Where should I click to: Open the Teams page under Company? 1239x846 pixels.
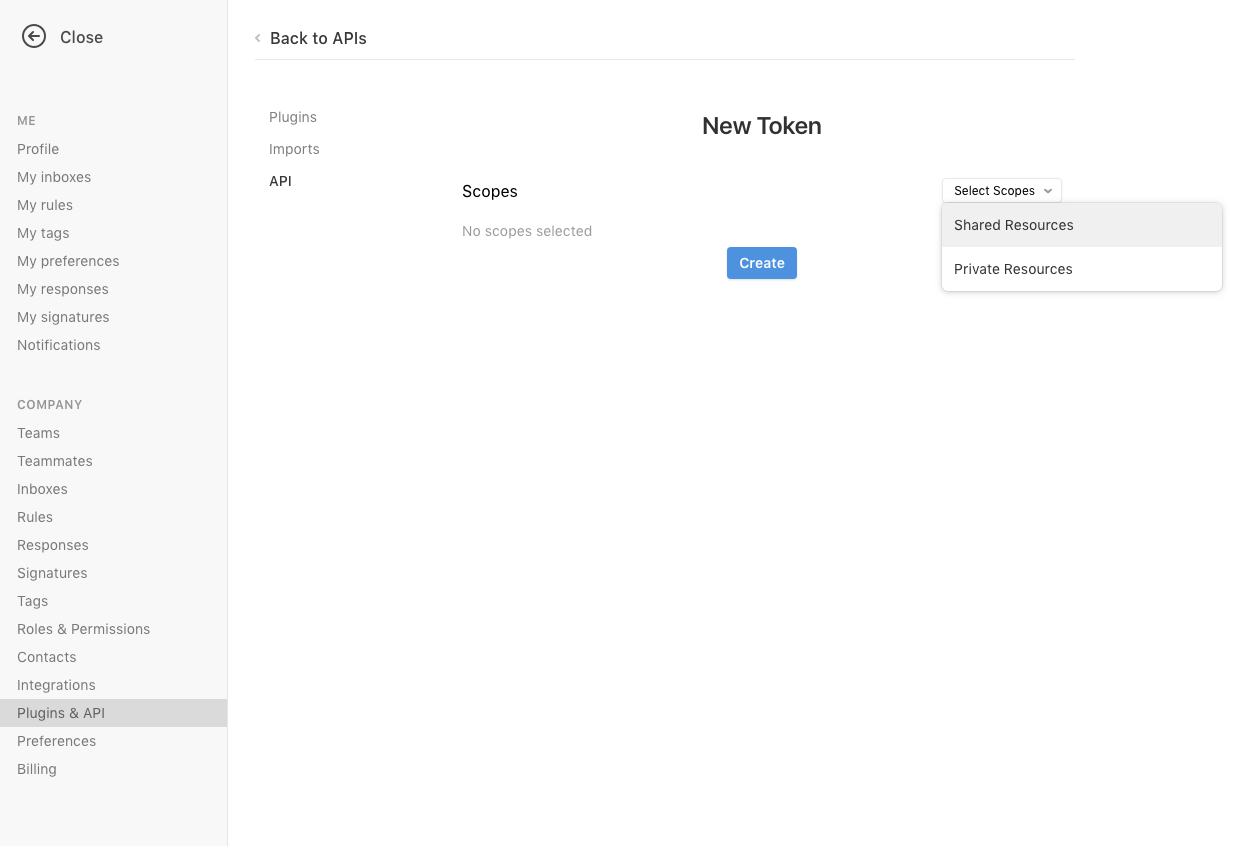click(x=38, y=432)
